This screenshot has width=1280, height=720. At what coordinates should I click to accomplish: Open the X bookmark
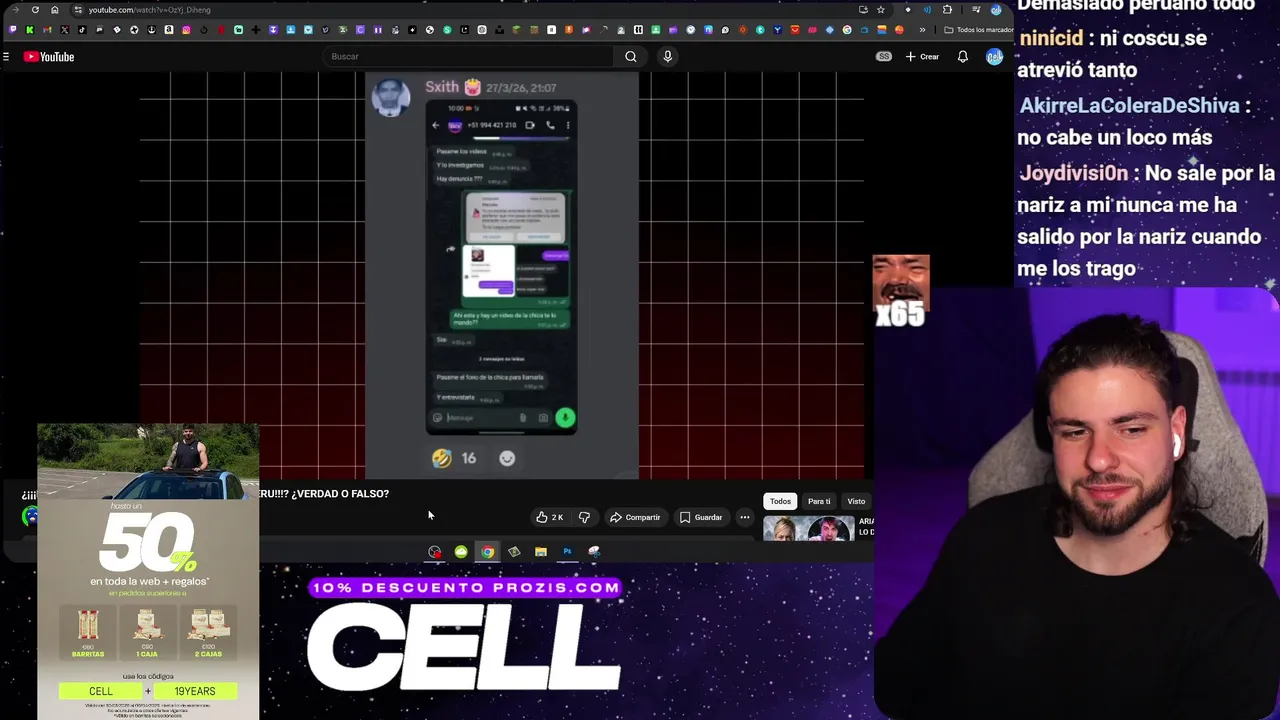pos(64,30)
